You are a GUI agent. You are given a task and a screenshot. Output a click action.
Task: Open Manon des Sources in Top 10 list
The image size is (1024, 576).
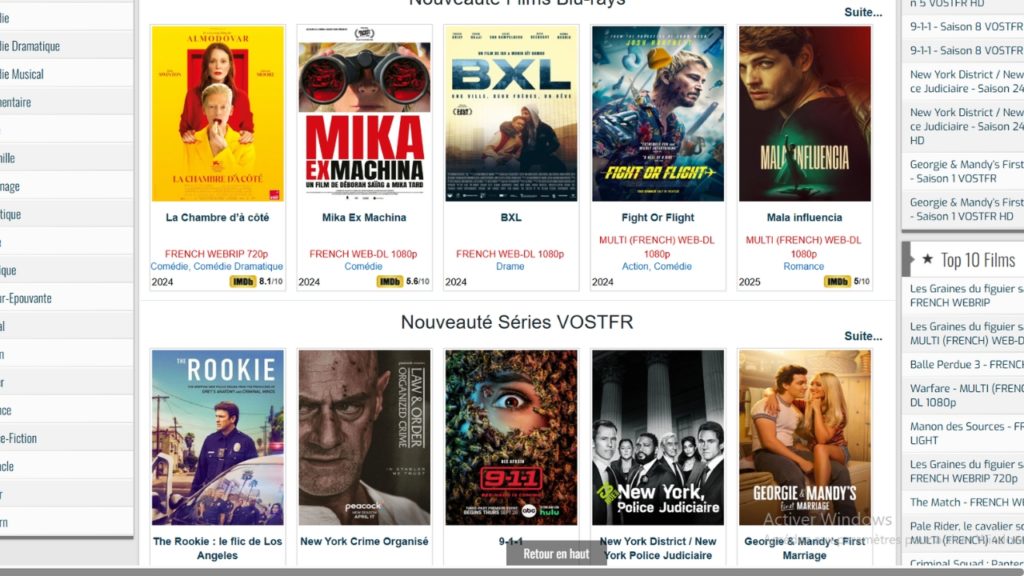tap(967, 433)
